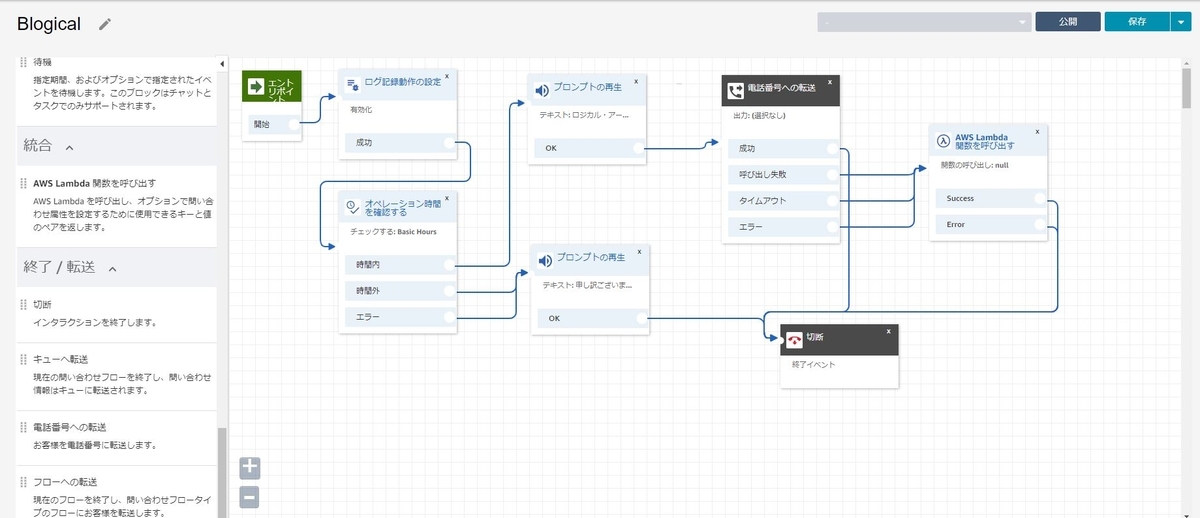Remove the 電話番号への転送 canvas block via its x
Viewport: 1200px width, 518px height.
pos(829,81)
